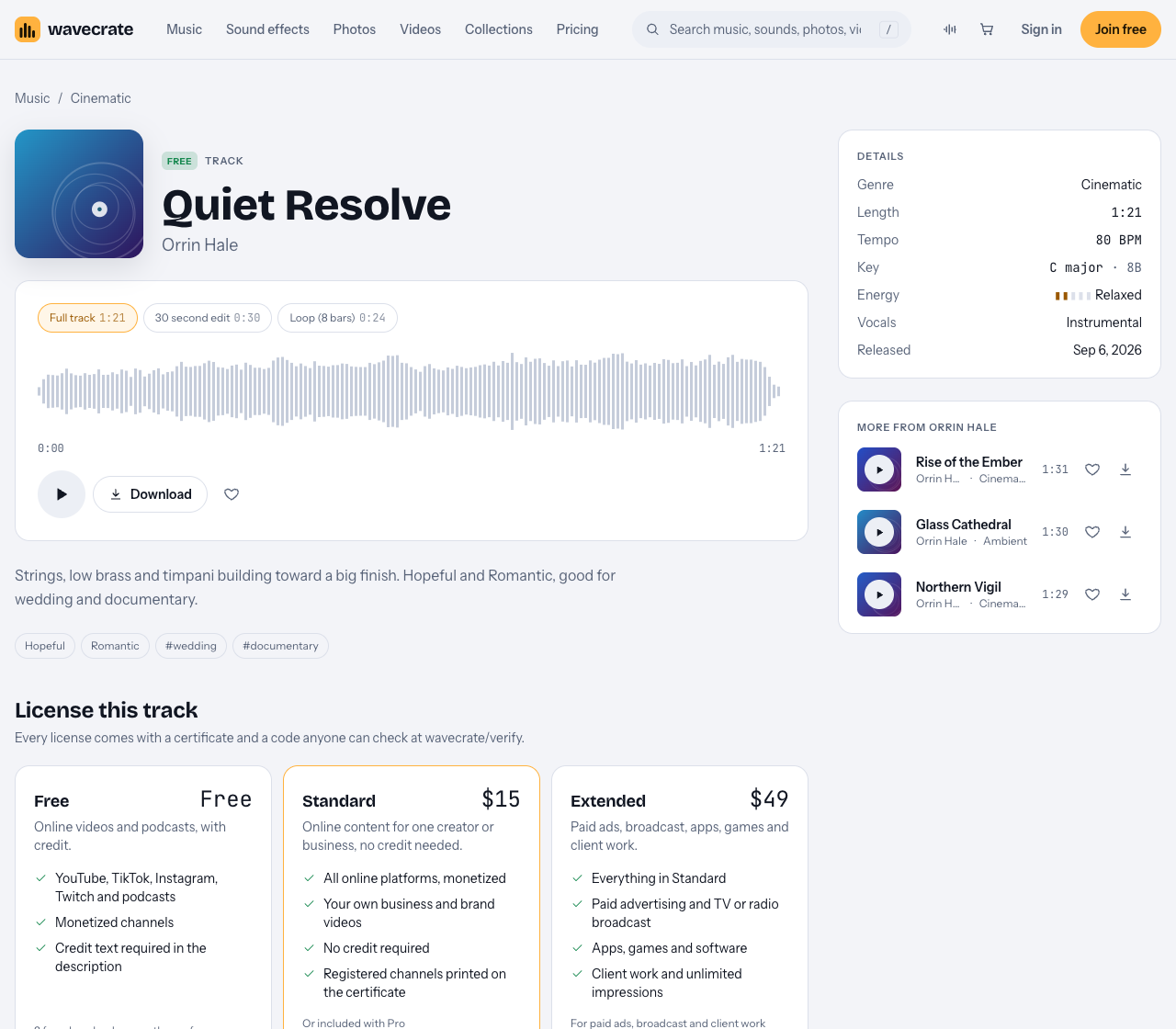Open the #documentary tag
Image resolution: width=1176 pixels, height=1029 pixels.
tap(280, 646)
